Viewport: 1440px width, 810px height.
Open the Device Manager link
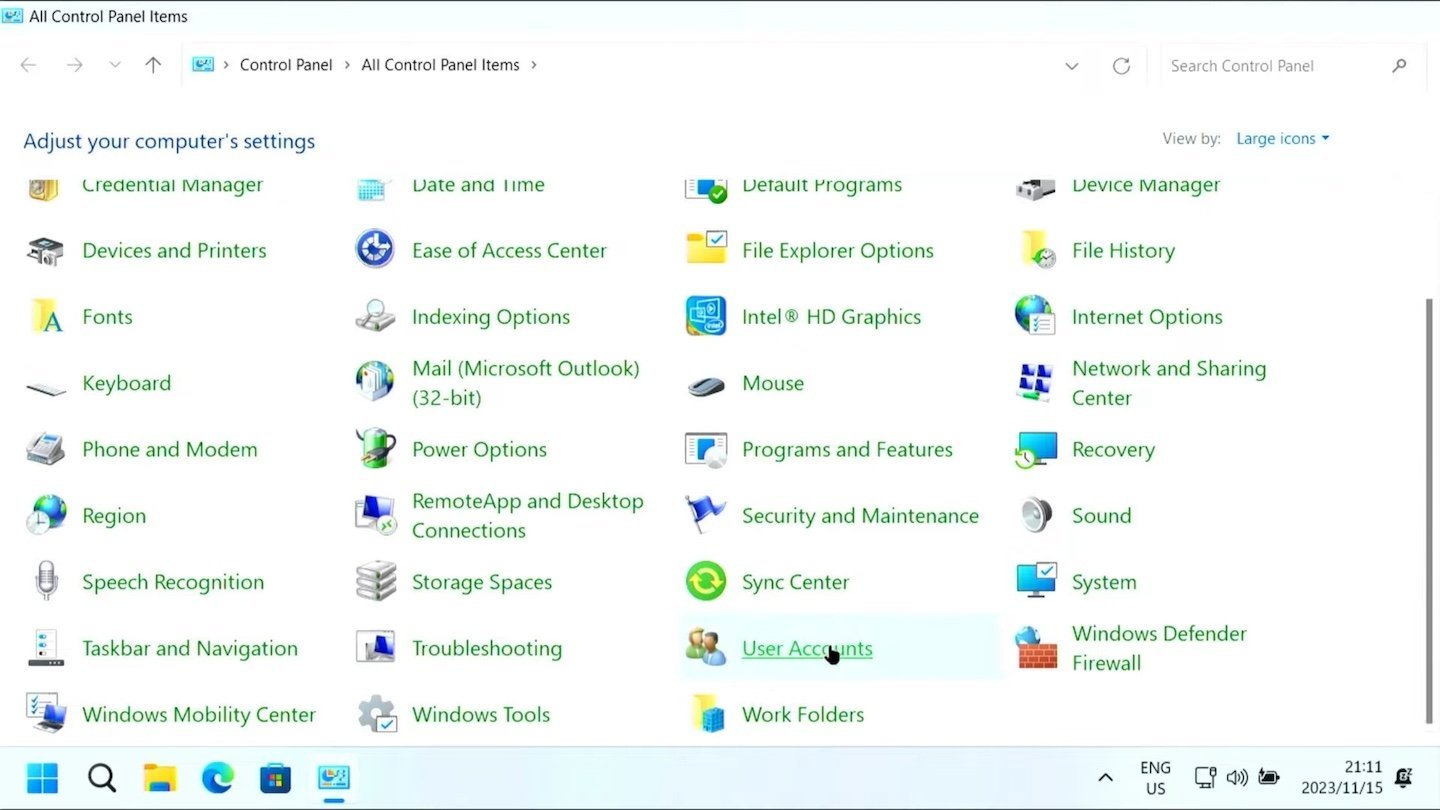click(x=1146, y=185)
